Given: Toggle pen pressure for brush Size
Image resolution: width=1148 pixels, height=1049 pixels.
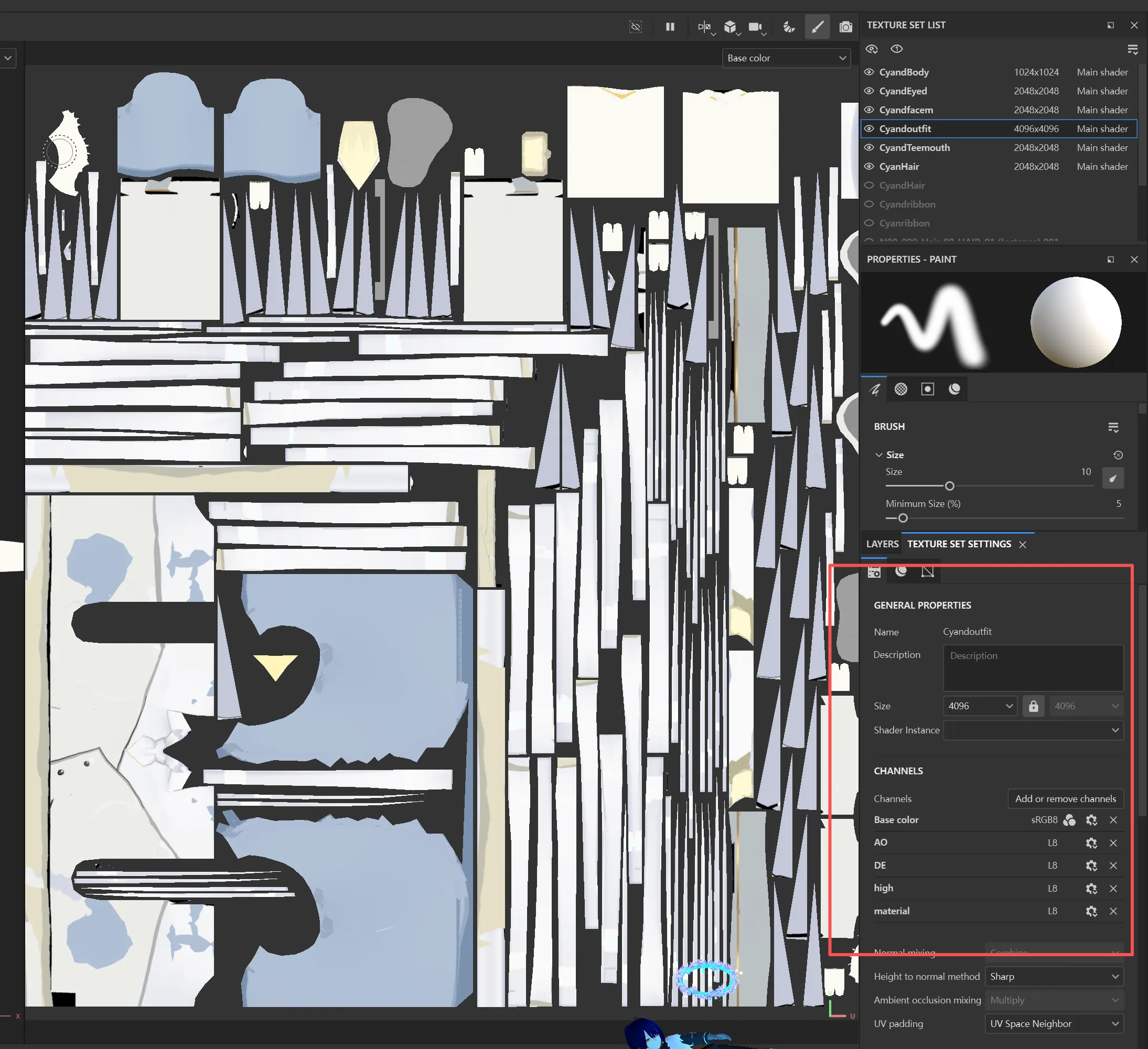Looking at the screenshot, I should [x=1113, y=478].
